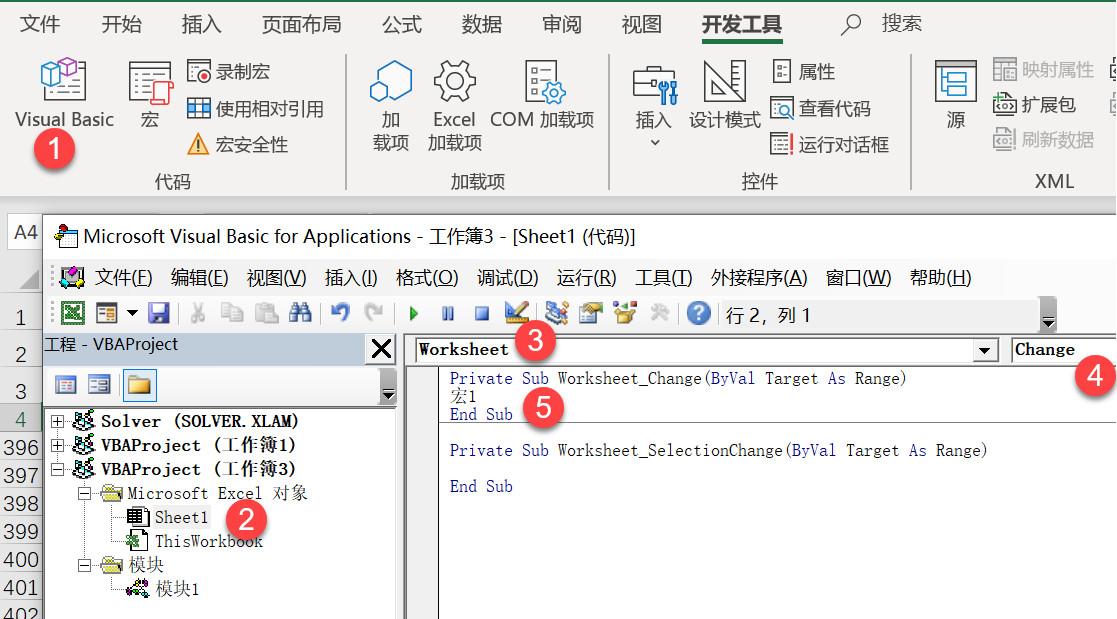This screenshot has height=619, width=1117.
Task: Open the 加载项 add-ins button
Action: (390, 105)
